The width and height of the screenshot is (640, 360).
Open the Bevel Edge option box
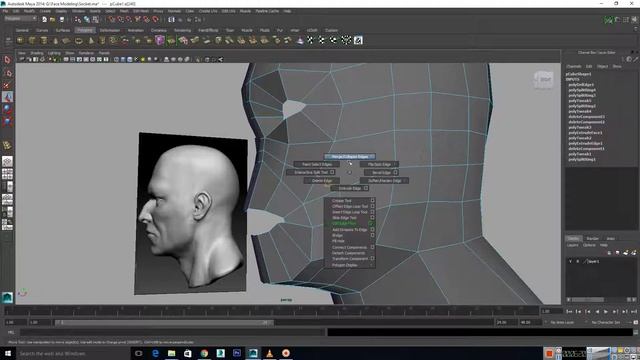coord(396,172)
